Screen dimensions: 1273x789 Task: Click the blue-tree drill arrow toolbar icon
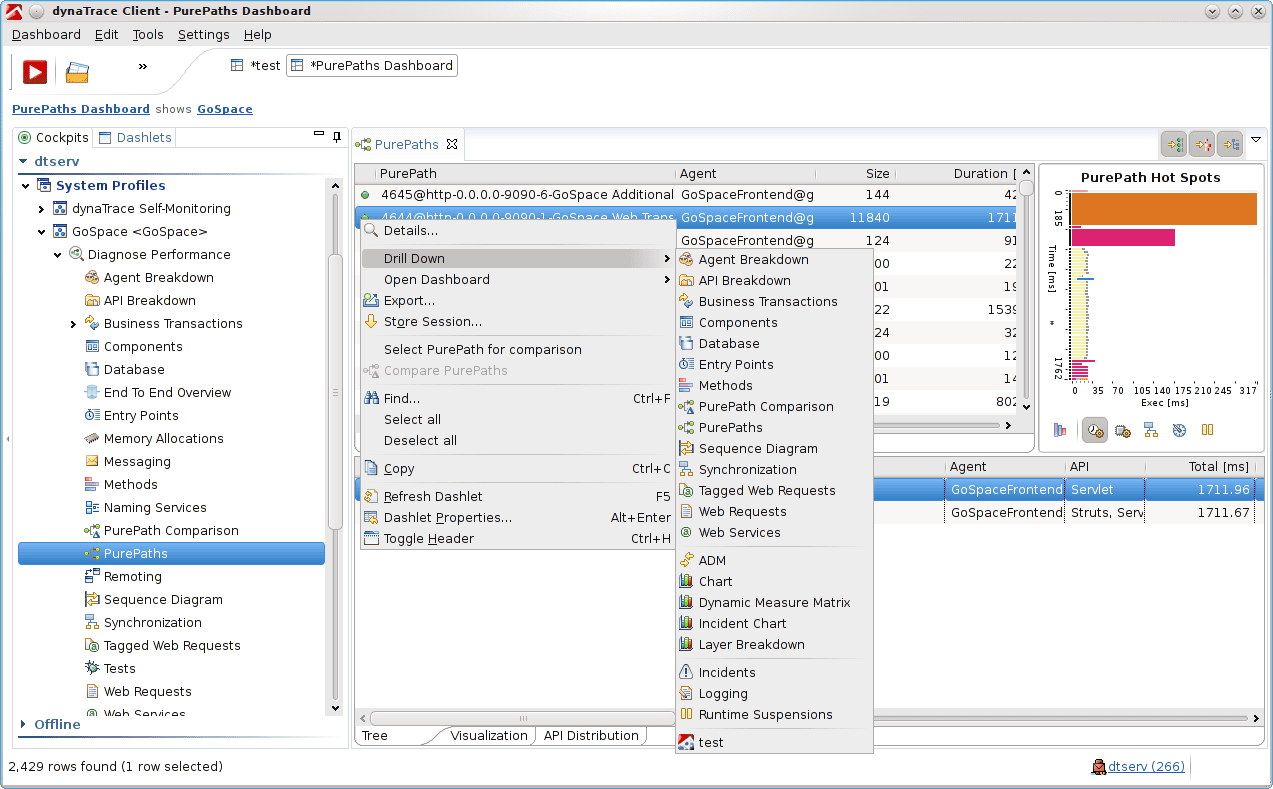click(x=1229, y=144)
